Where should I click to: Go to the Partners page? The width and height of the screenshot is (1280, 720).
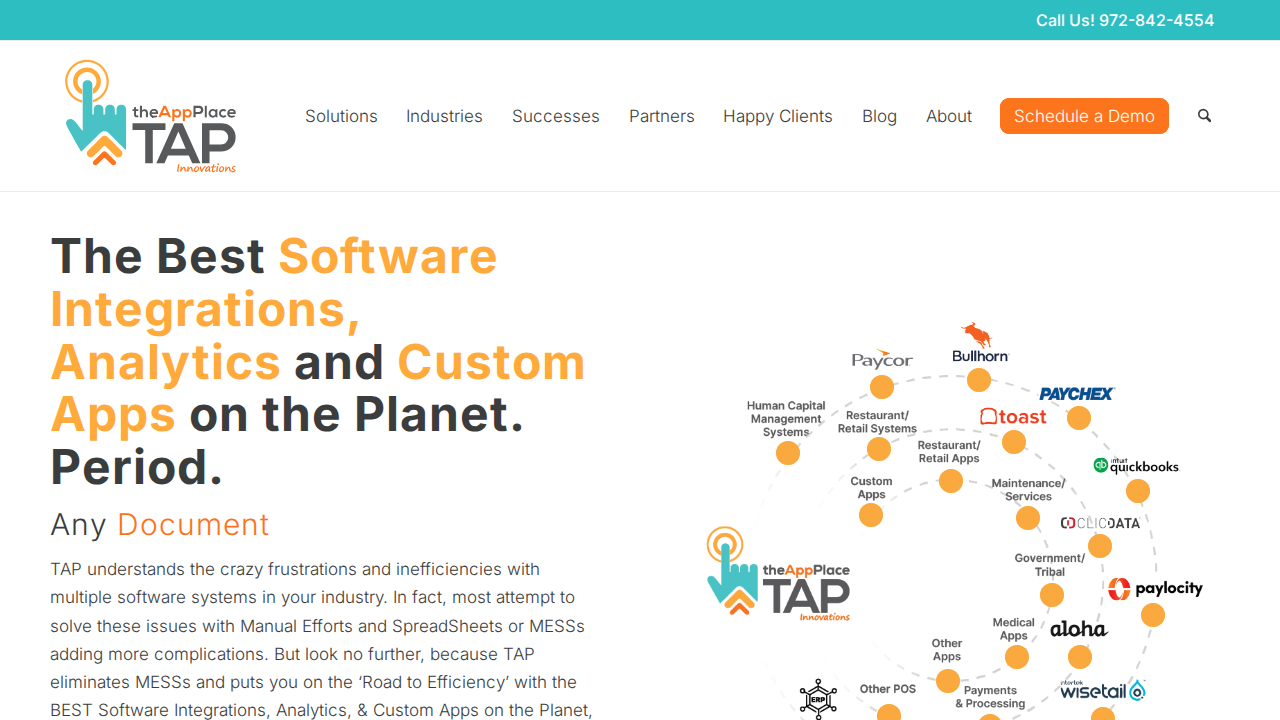661,116
